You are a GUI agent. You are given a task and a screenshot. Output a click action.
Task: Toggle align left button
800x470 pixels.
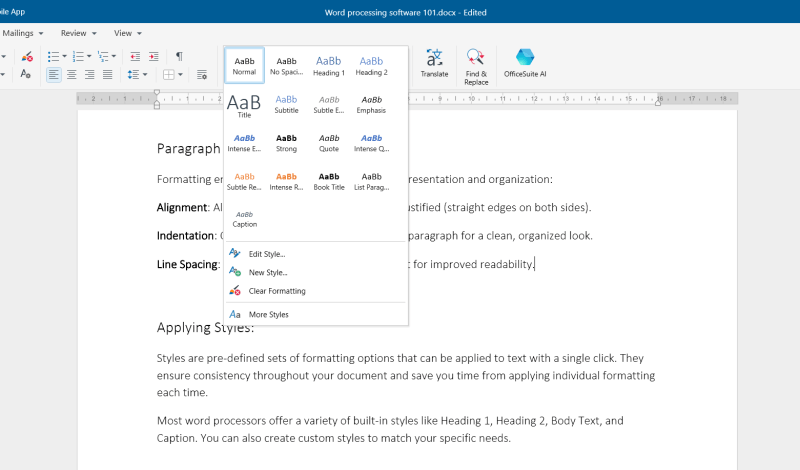point(54,74)
